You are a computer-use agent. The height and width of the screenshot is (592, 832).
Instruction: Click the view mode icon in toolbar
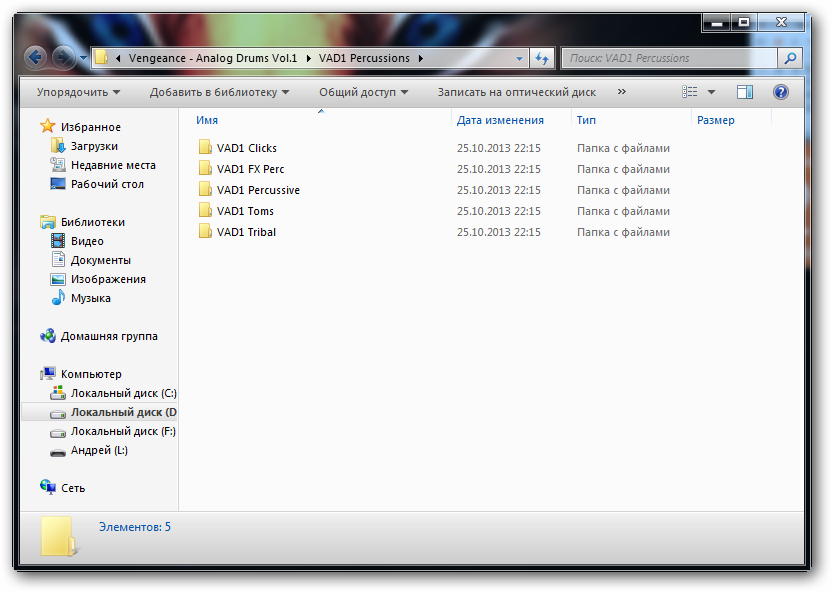click(690, 92)
